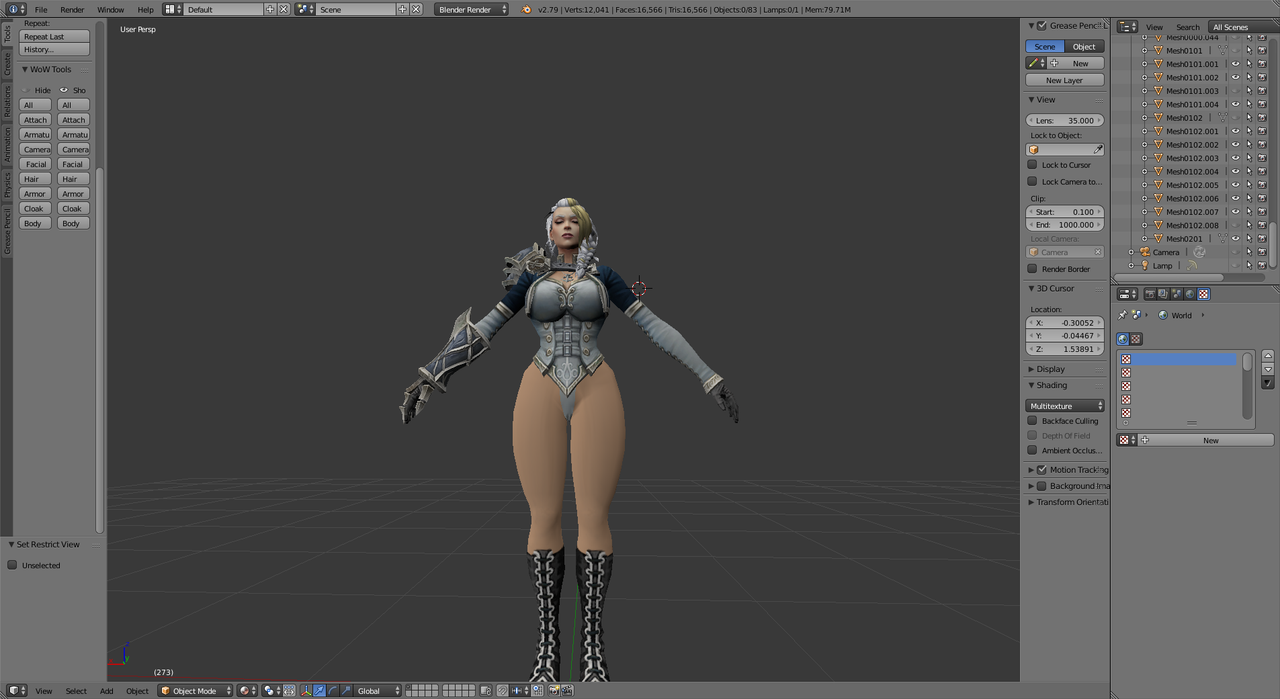Viewport: 1280px width, 699px height.
Task: Open the Multitexture shading dropdown
Action: 1065,406
